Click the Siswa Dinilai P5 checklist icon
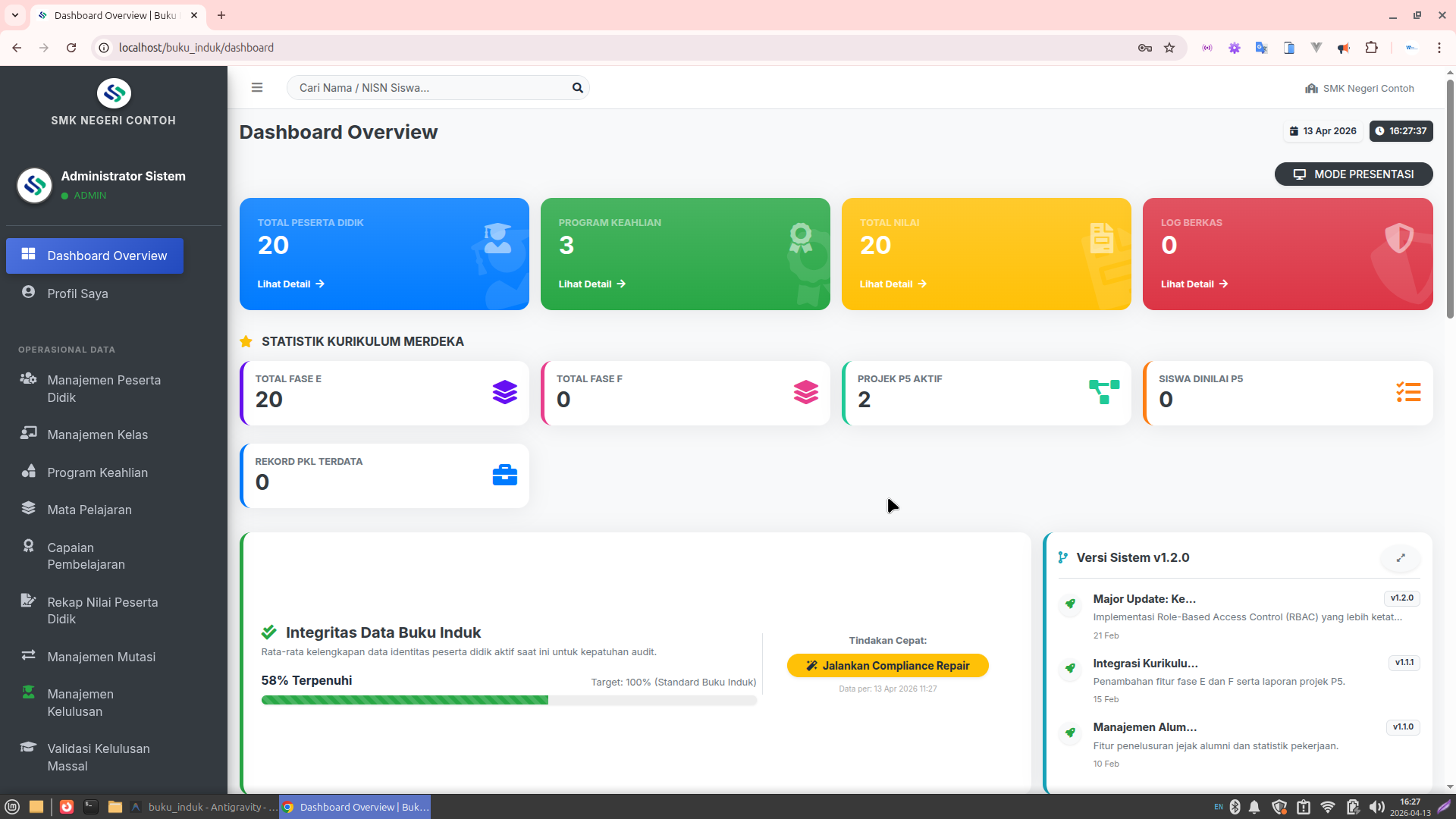This screenshot has width=1456, height=819. pos(1408,392)
